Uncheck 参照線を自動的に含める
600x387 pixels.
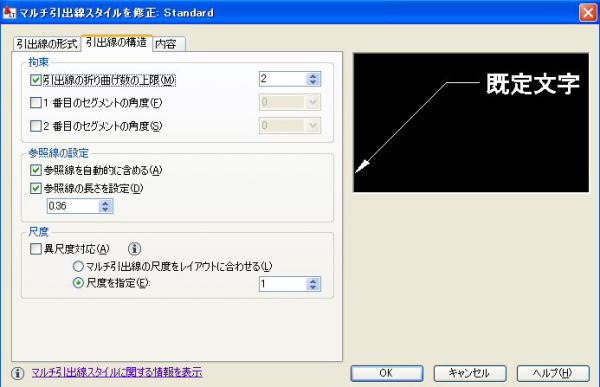tap(36, 170)
